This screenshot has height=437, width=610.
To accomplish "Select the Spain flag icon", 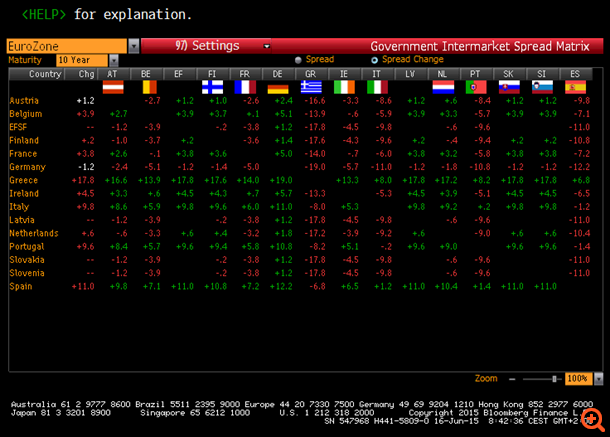I will tap(575, 88).
